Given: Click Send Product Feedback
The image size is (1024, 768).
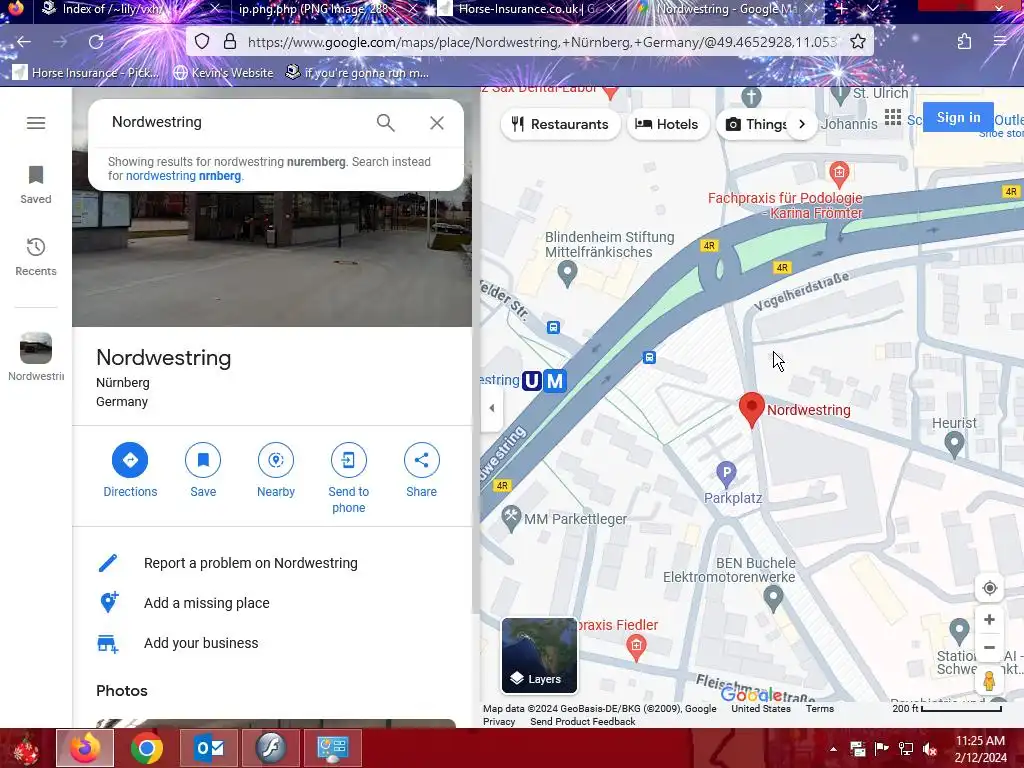Looking at the screenshot, I should tap(583, 722).
